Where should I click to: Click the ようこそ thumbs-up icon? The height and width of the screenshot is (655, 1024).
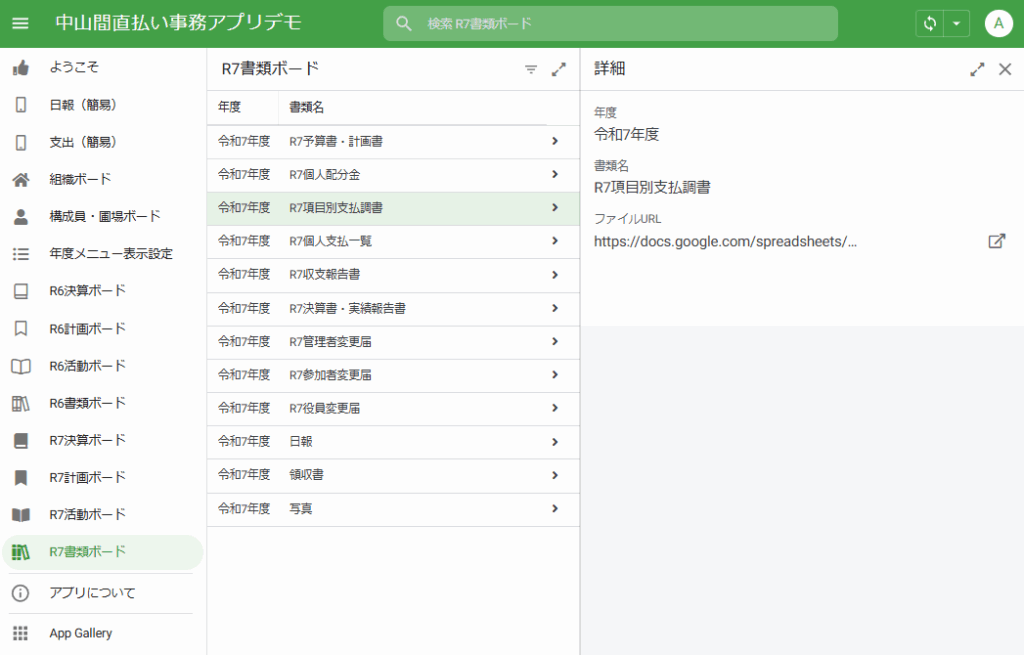point(21,67)
